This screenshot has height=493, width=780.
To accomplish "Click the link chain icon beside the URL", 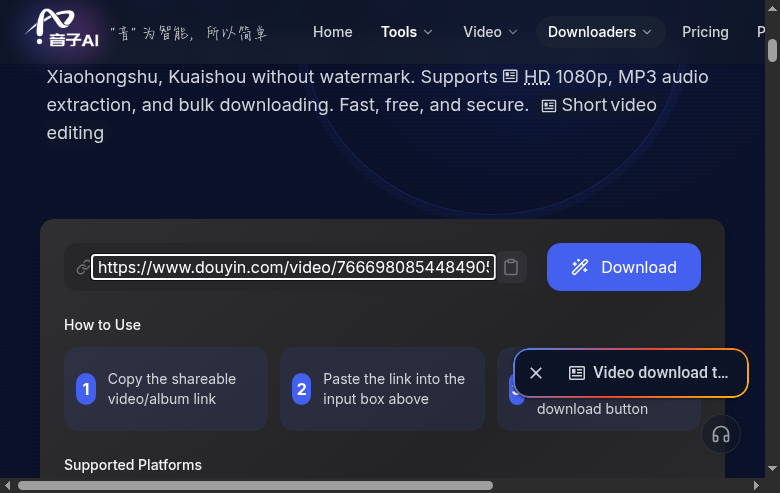I will (x=83, y=267).
